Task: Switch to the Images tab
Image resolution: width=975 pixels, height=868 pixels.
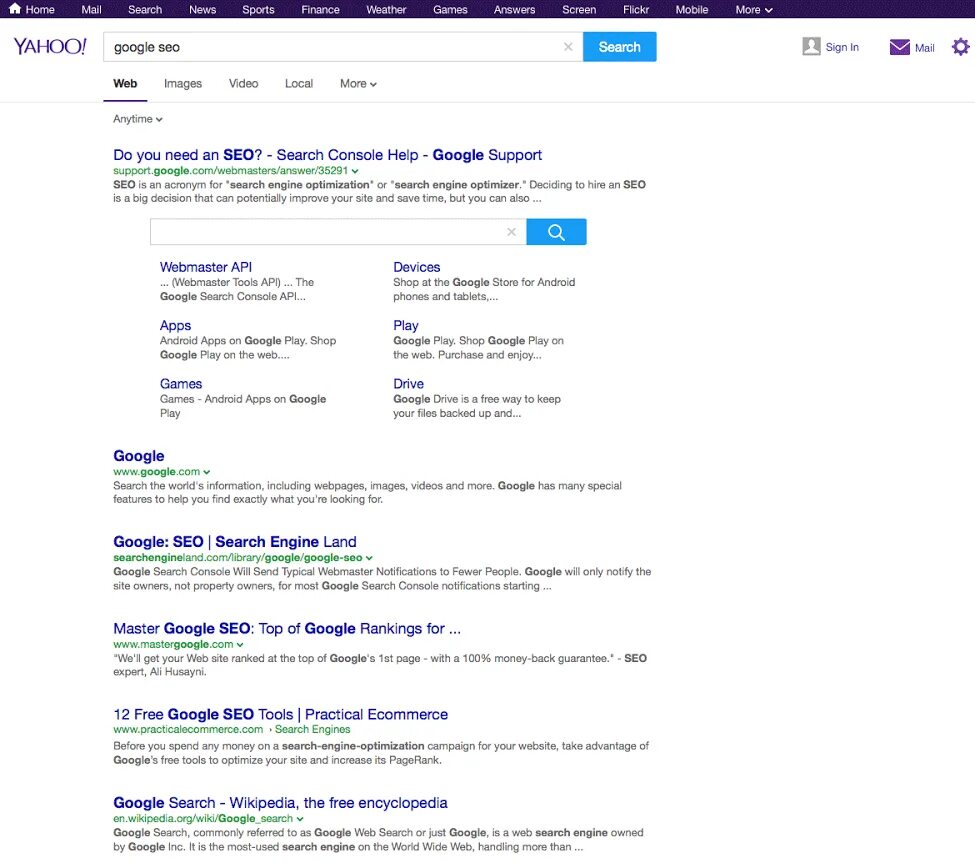Action: pyautogui.click(x=183, y=83)
